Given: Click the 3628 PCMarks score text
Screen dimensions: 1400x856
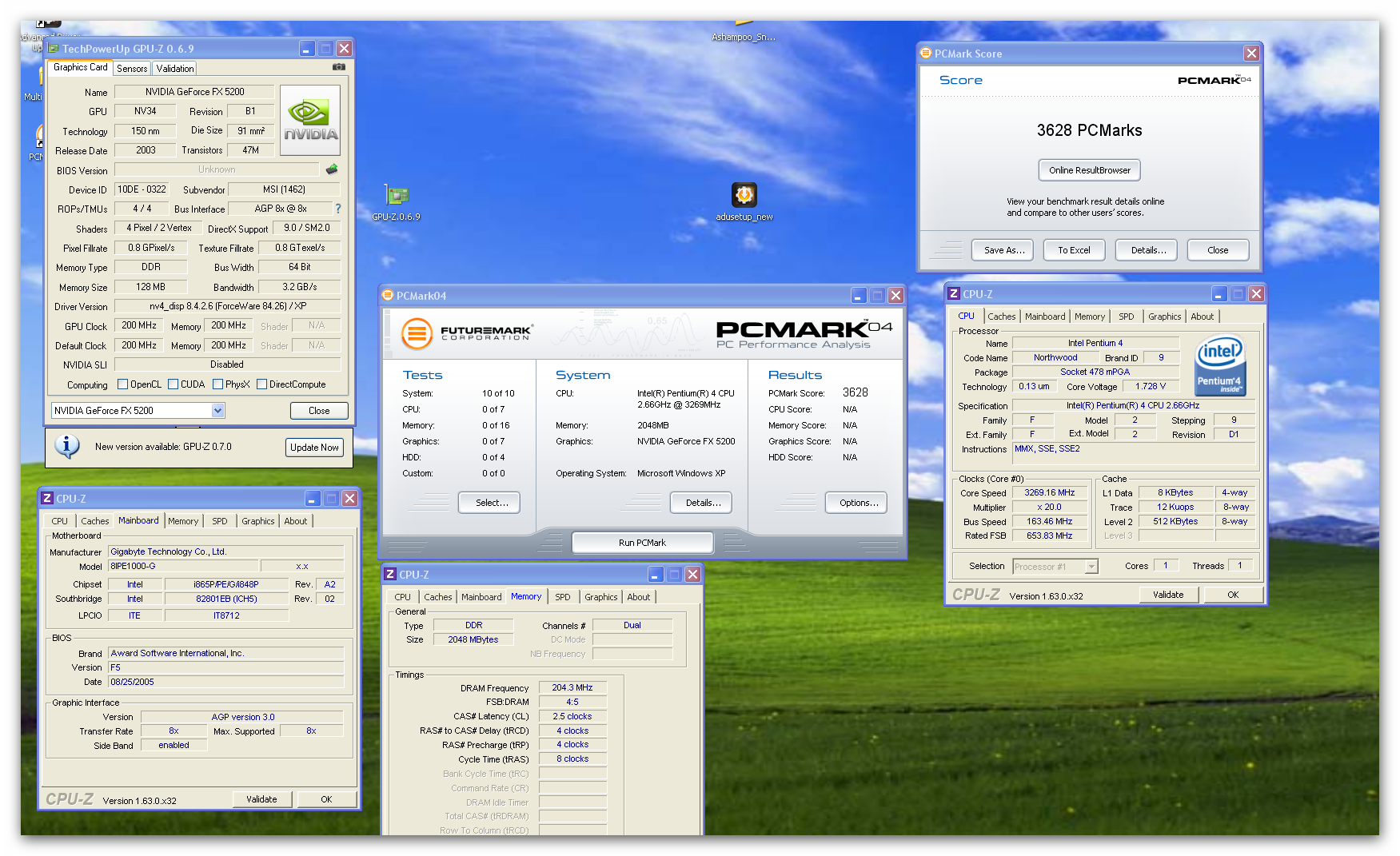Looking at the screenshot, I should (x=1089, y=130).
